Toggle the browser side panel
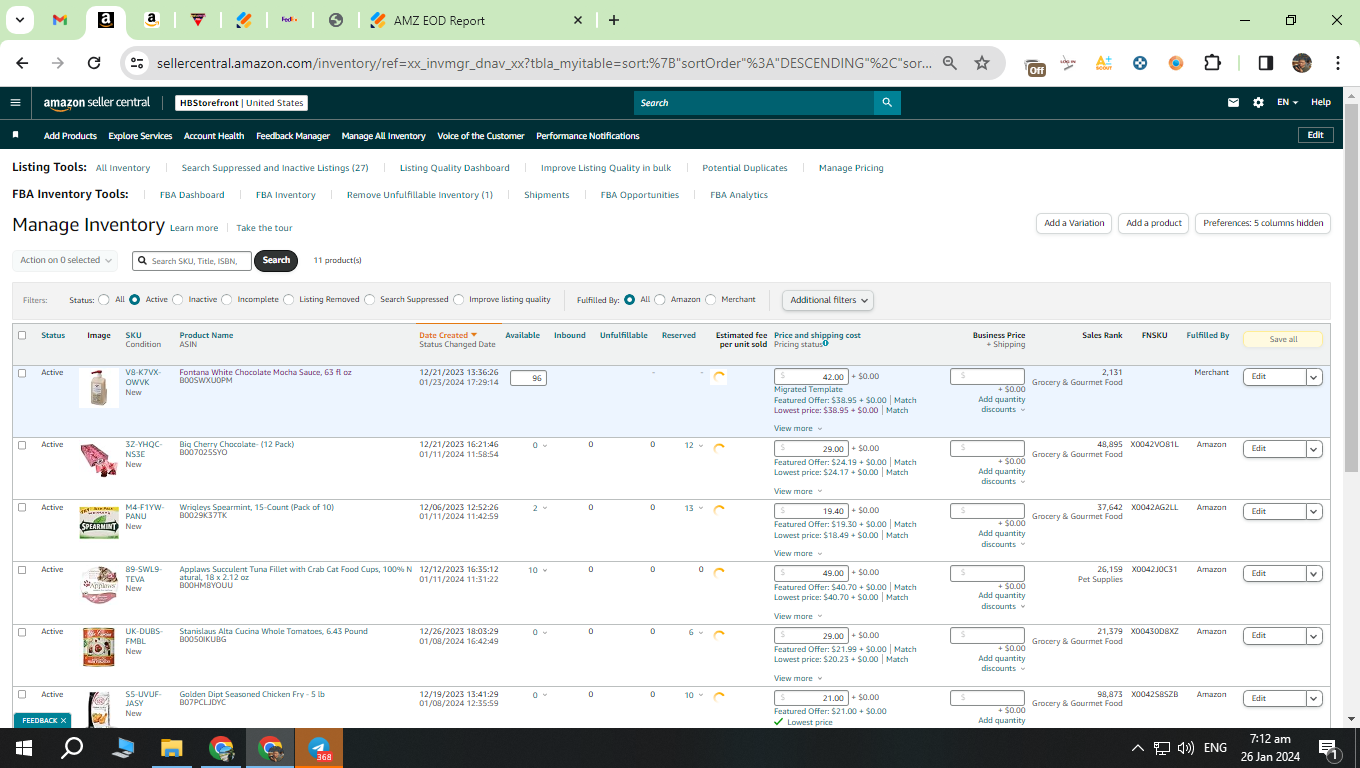Screen dimensions: 1360x768 point(1265,63)
